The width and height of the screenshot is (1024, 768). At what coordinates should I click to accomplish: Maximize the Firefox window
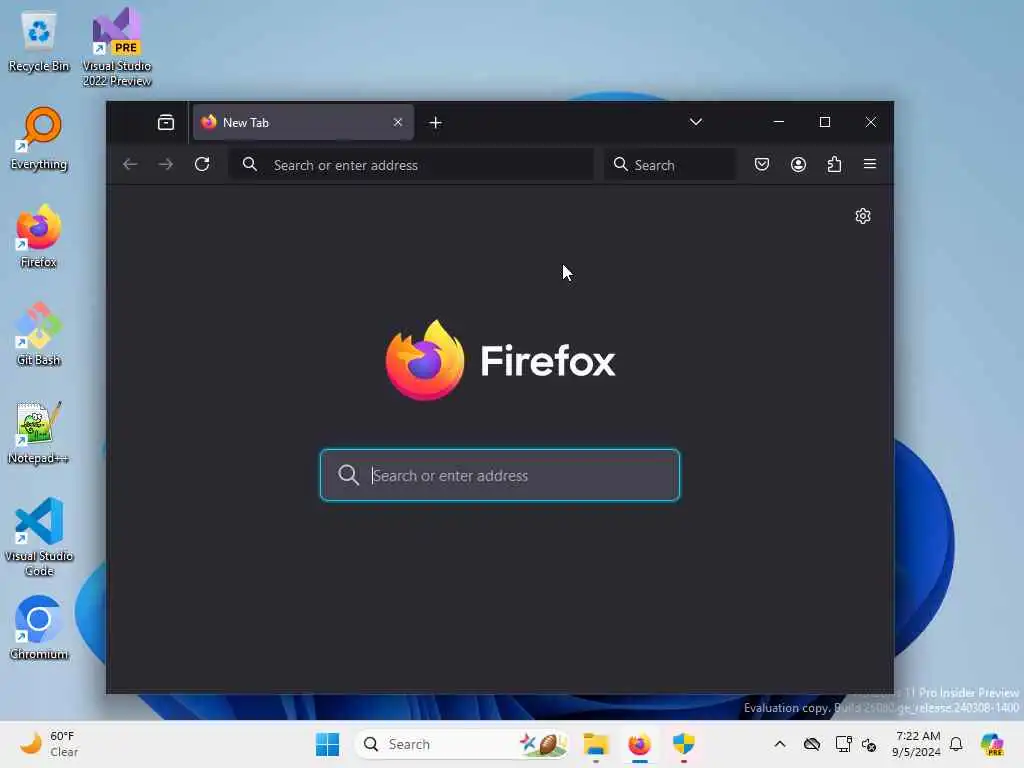[x=825, y=122]
